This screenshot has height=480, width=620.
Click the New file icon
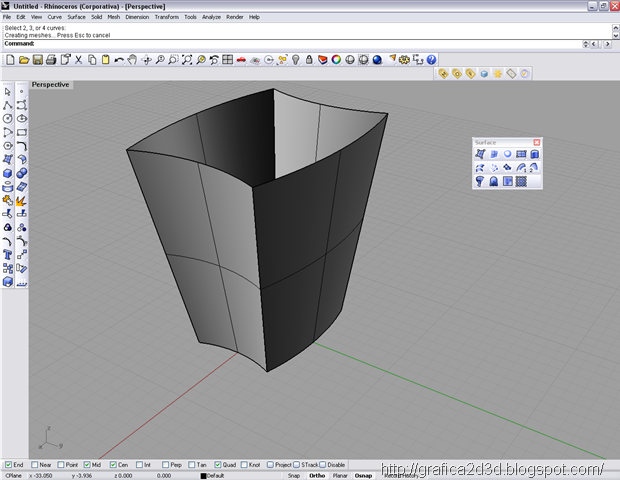click(11, 60)
